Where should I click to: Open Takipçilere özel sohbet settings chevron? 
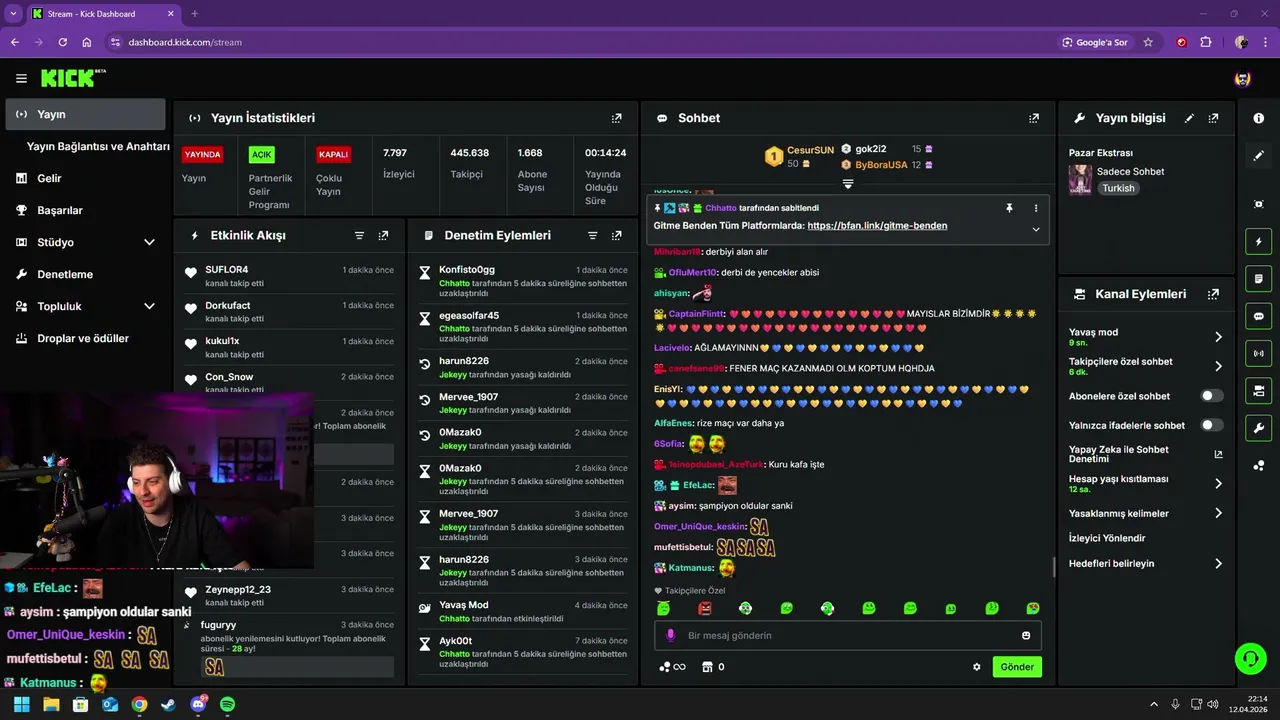[x=1218, y=366]
